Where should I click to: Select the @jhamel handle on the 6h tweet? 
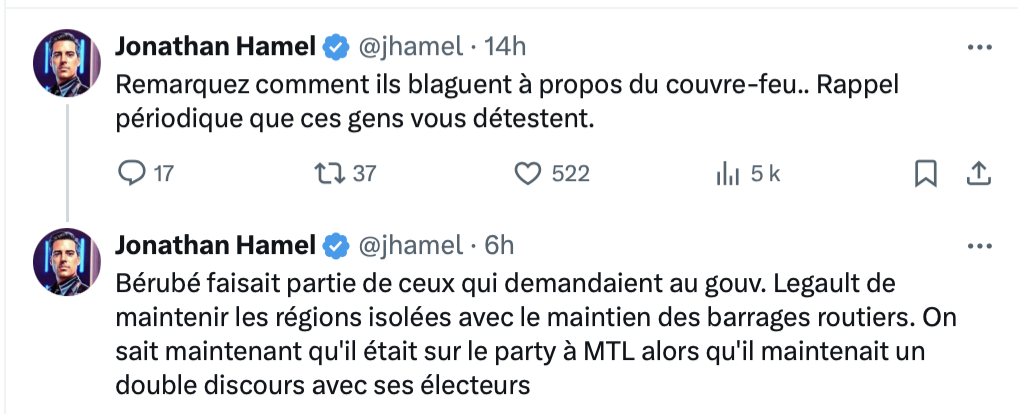coord(411,245)
